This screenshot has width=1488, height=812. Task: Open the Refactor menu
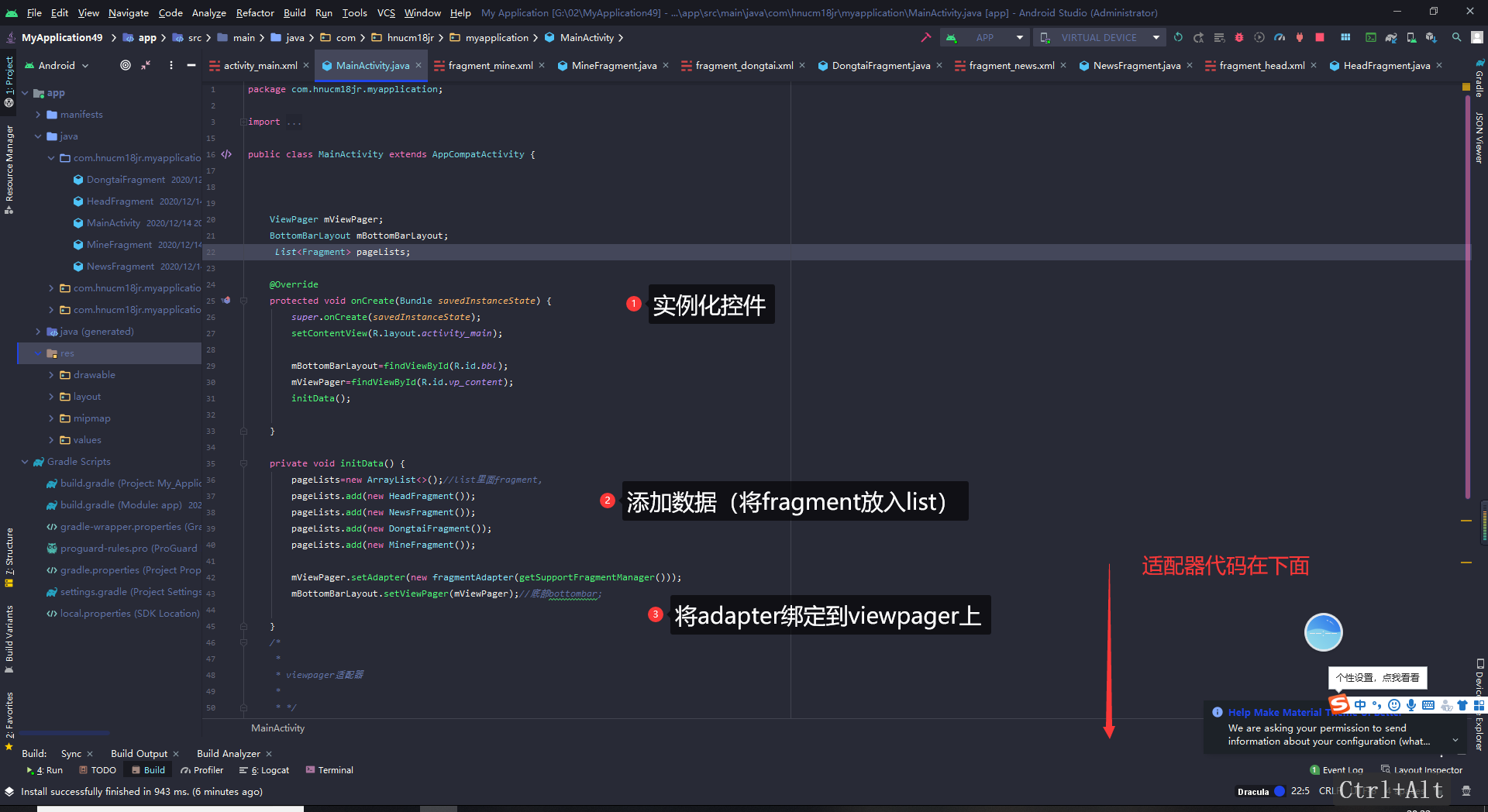pyautogui.click(x=255, y=12)
